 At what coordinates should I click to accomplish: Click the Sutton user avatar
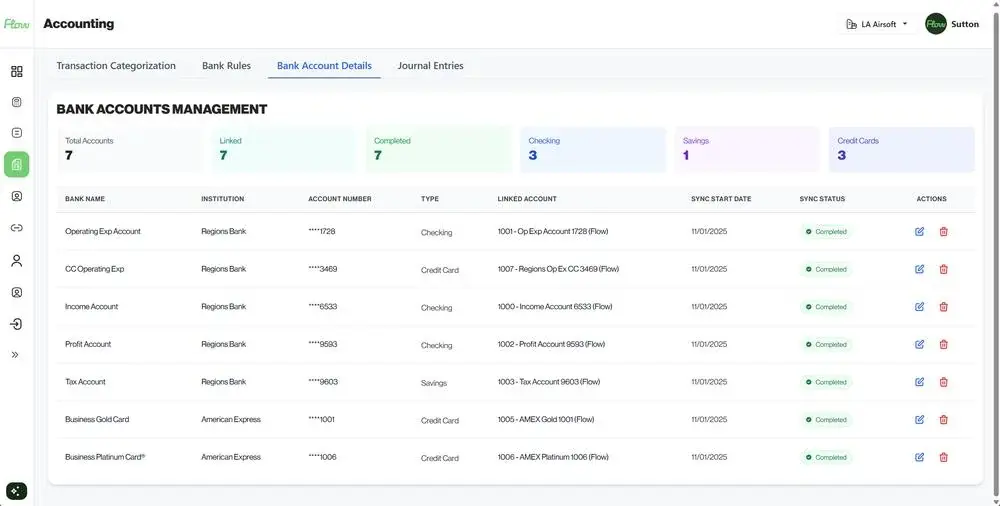pos(936,24)
